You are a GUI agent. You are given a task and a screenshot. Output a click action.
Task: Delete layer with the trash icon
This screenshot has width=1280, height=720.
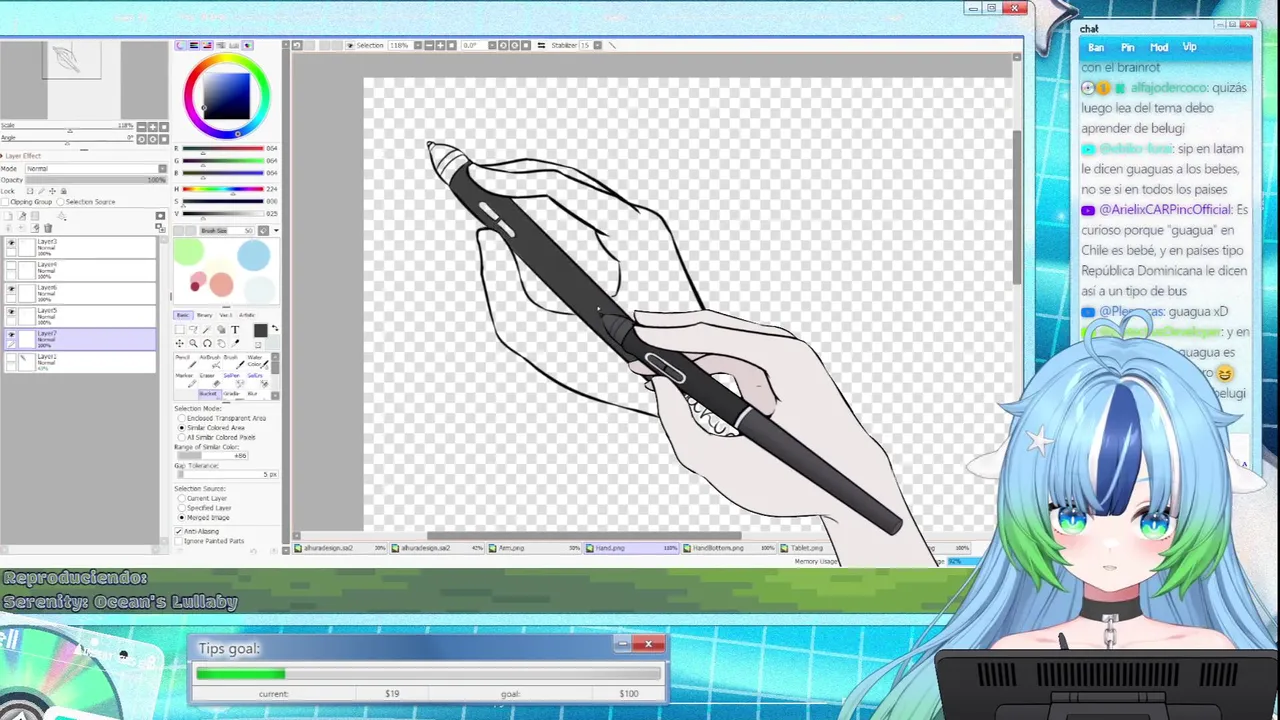pyautogui.click(x=48, y=228)
